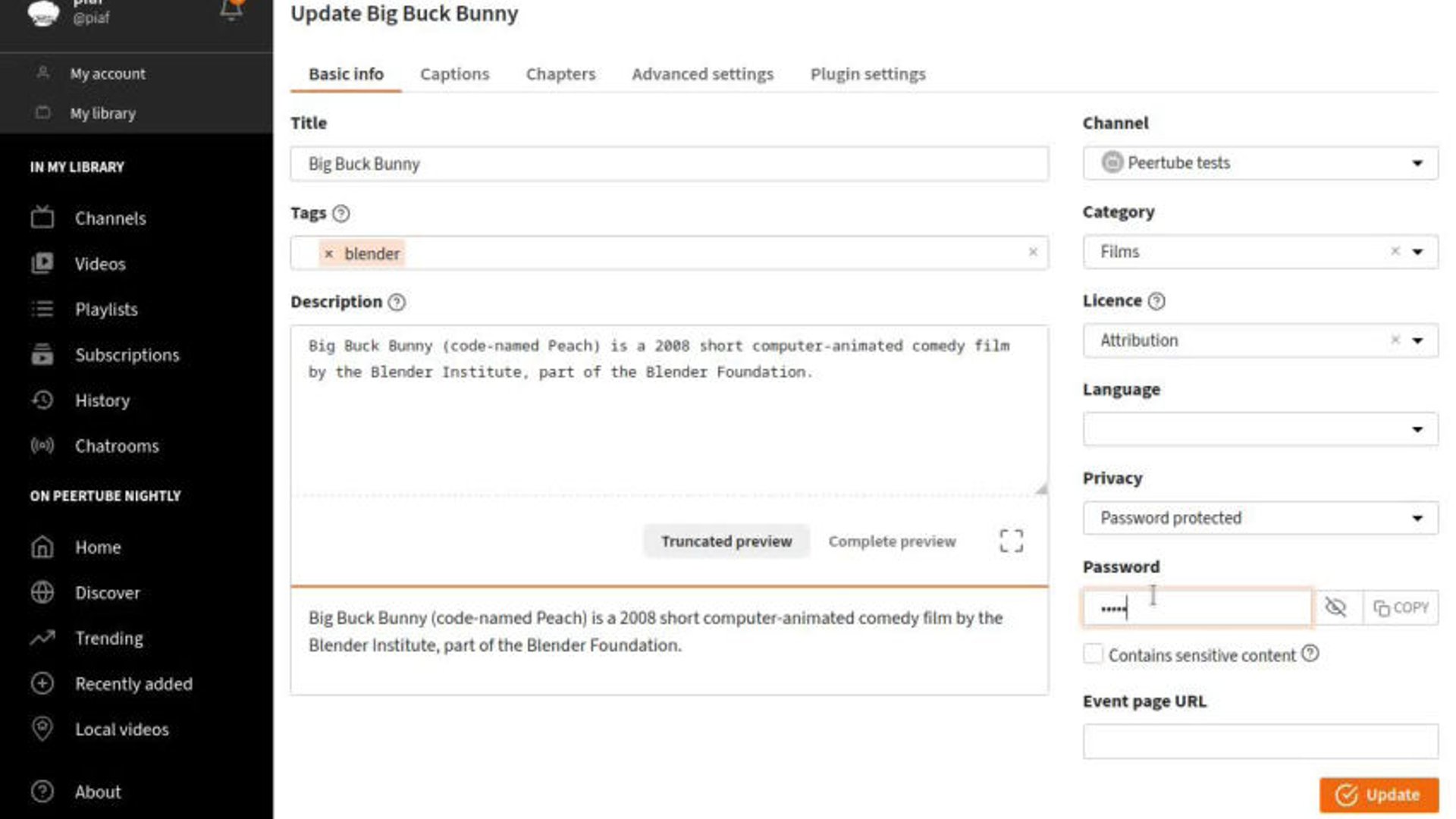Click the Trending arrow icon

[x=42, y=638]
